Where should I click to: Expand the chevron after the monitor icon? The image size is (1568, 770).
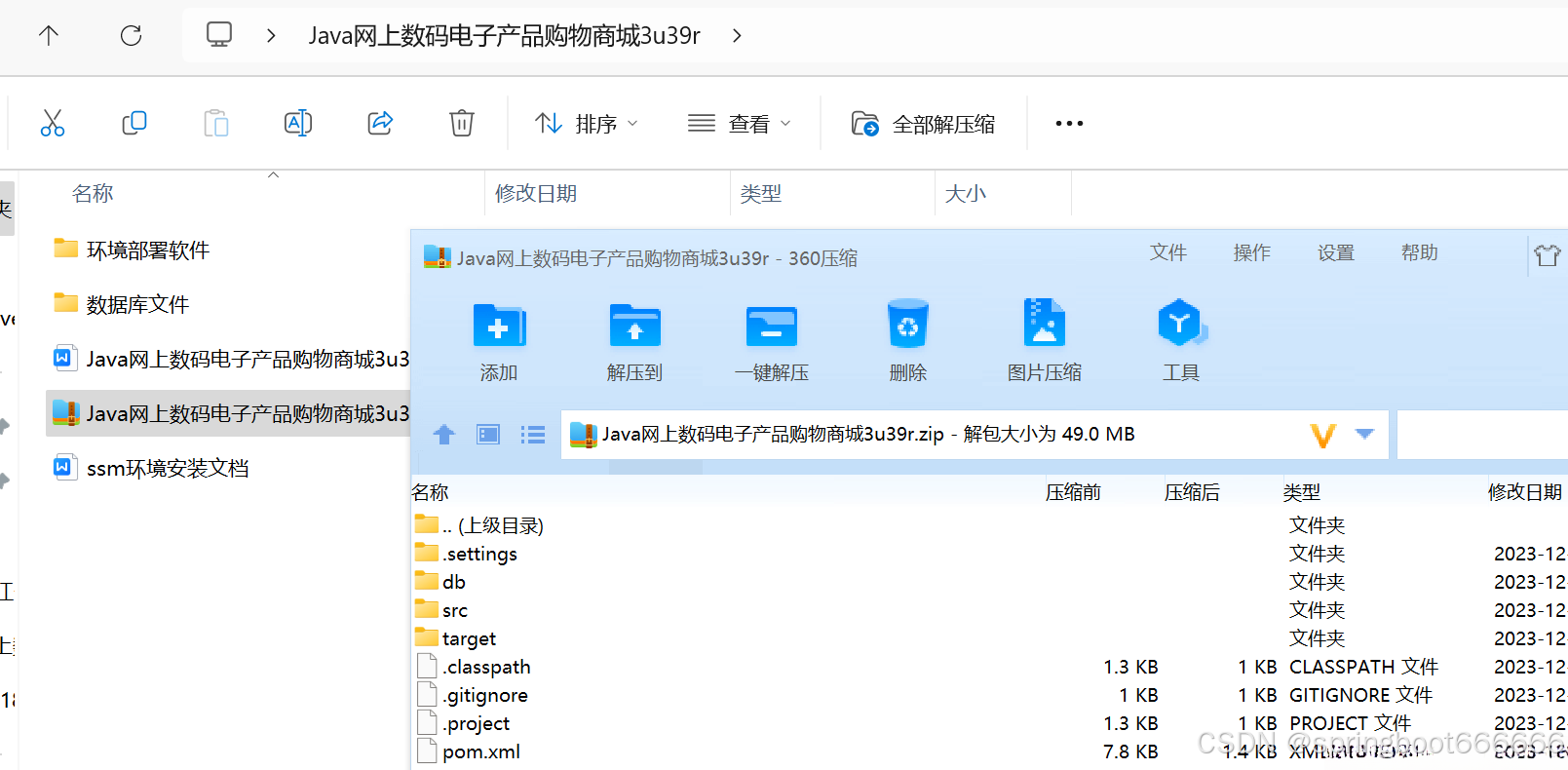click(271, 36)
